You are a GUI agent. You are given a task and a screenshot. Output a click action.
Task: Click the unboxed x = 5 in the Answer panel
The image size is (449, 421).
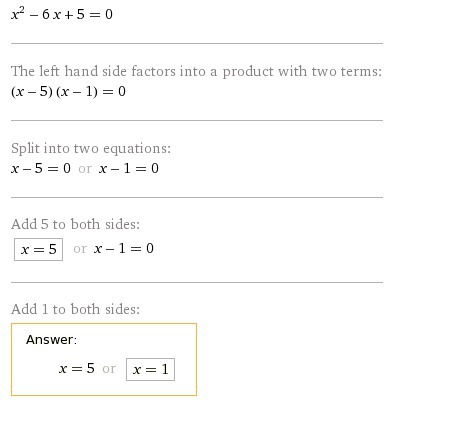click(x=77, y=368)
